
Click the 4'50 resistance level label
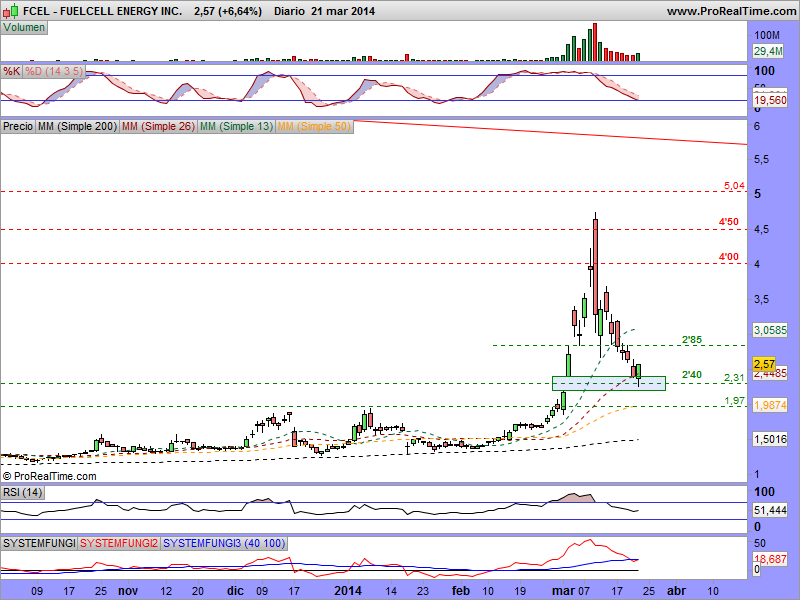729,221
